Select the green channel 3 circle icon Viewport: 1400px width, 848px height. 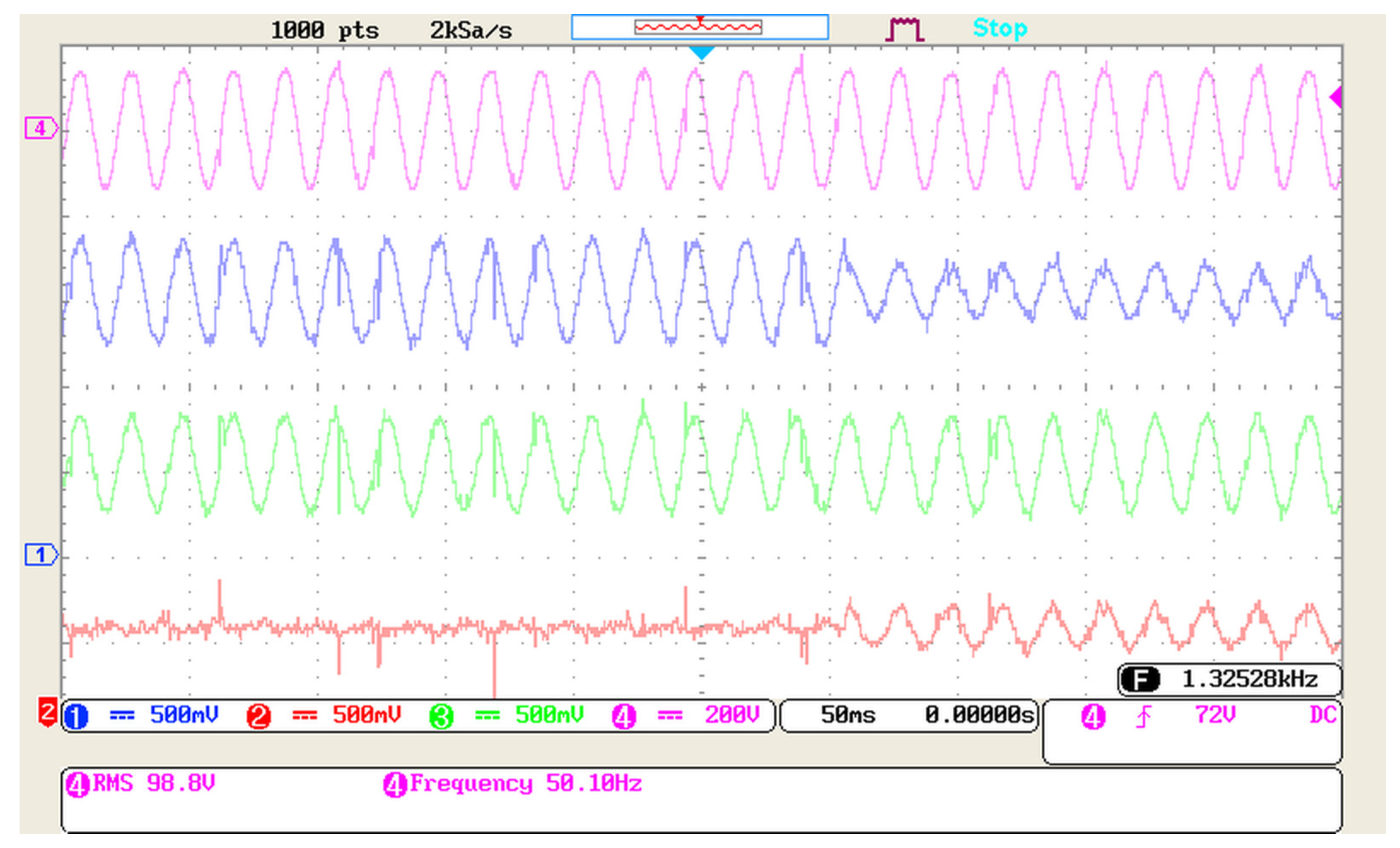[441, 717]
